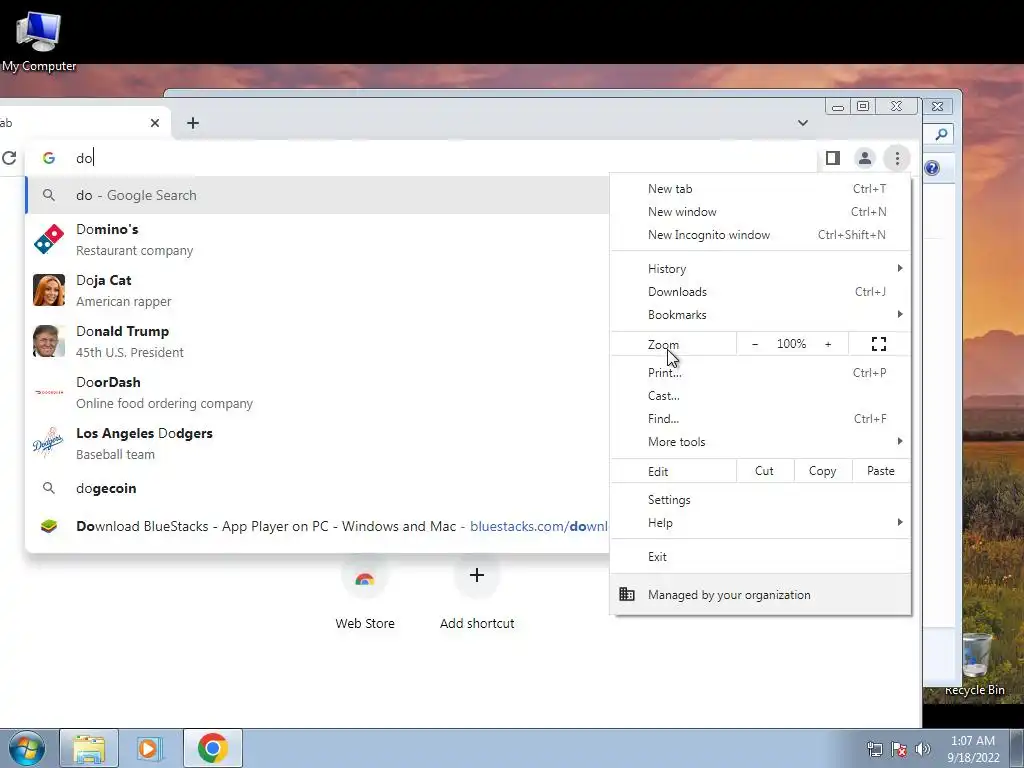Choose Find... from the menu
This screenshot has width=1024, height=768.
click(x=760, y=418)
